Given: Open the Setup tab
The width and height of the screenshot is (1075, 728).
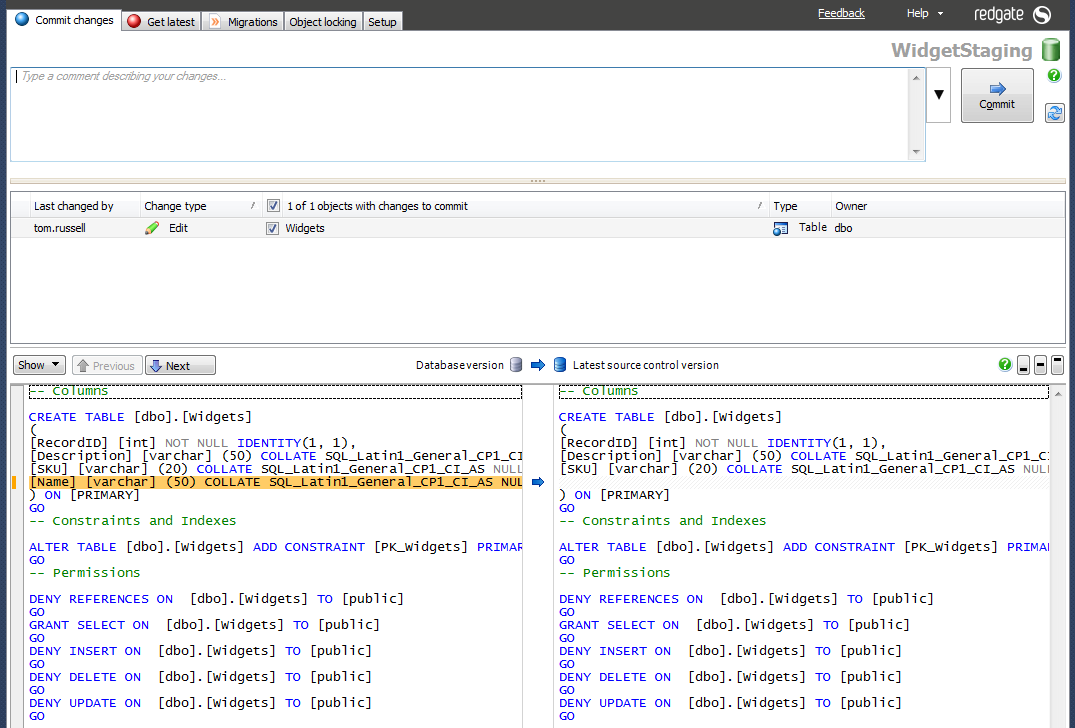Looking at the screenshot, I should [x=382, y=22].
